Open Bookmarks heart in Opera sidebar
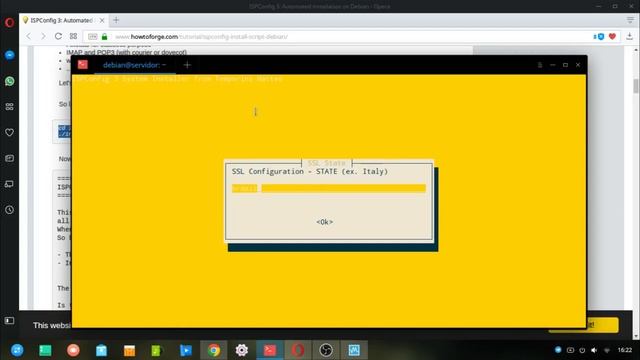 (x=9, y=132)
